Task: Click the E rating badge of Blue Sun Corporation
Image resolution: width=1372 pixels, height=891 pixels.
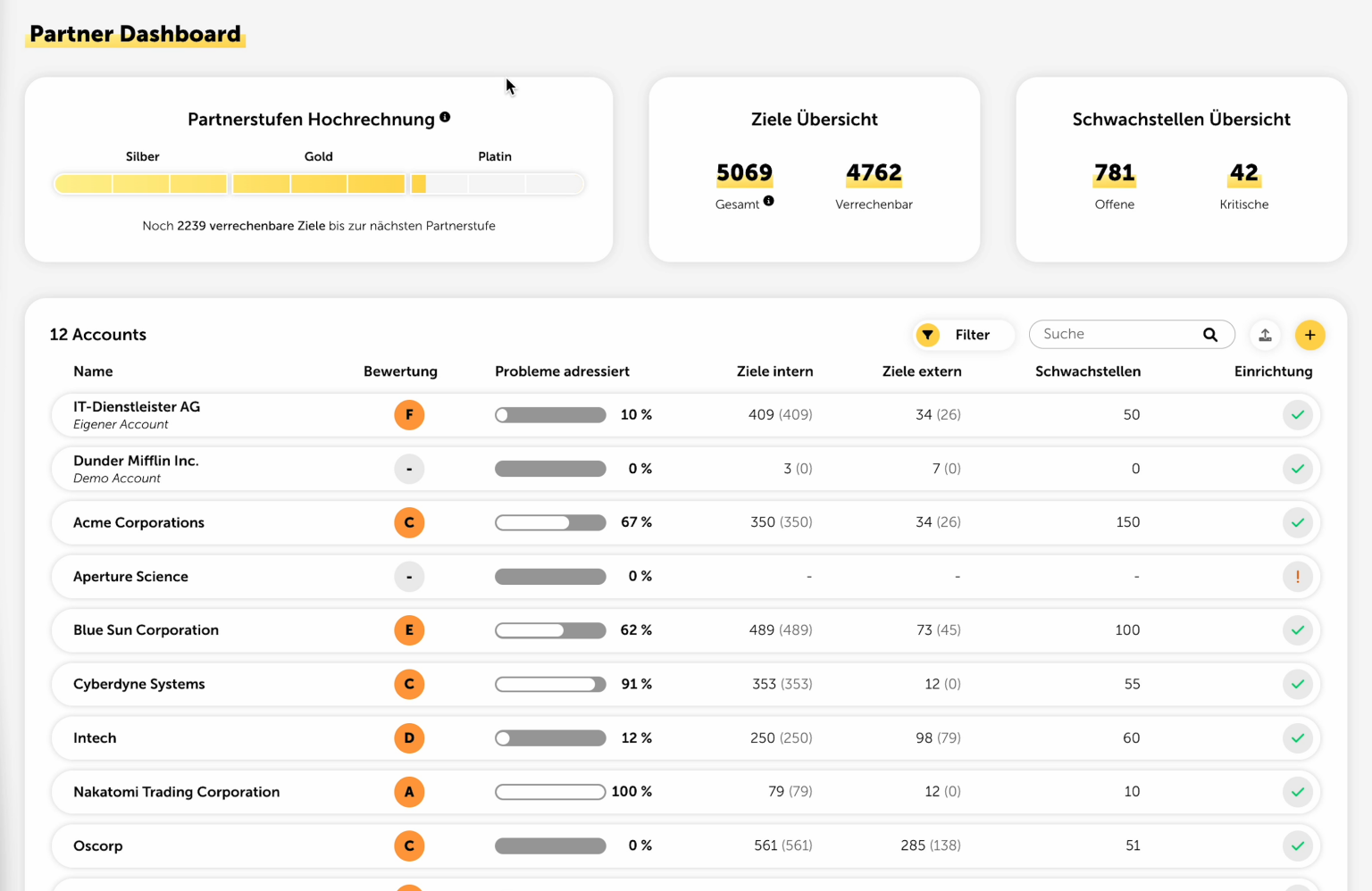Action: pyautogui.click(x=409, y=630)
